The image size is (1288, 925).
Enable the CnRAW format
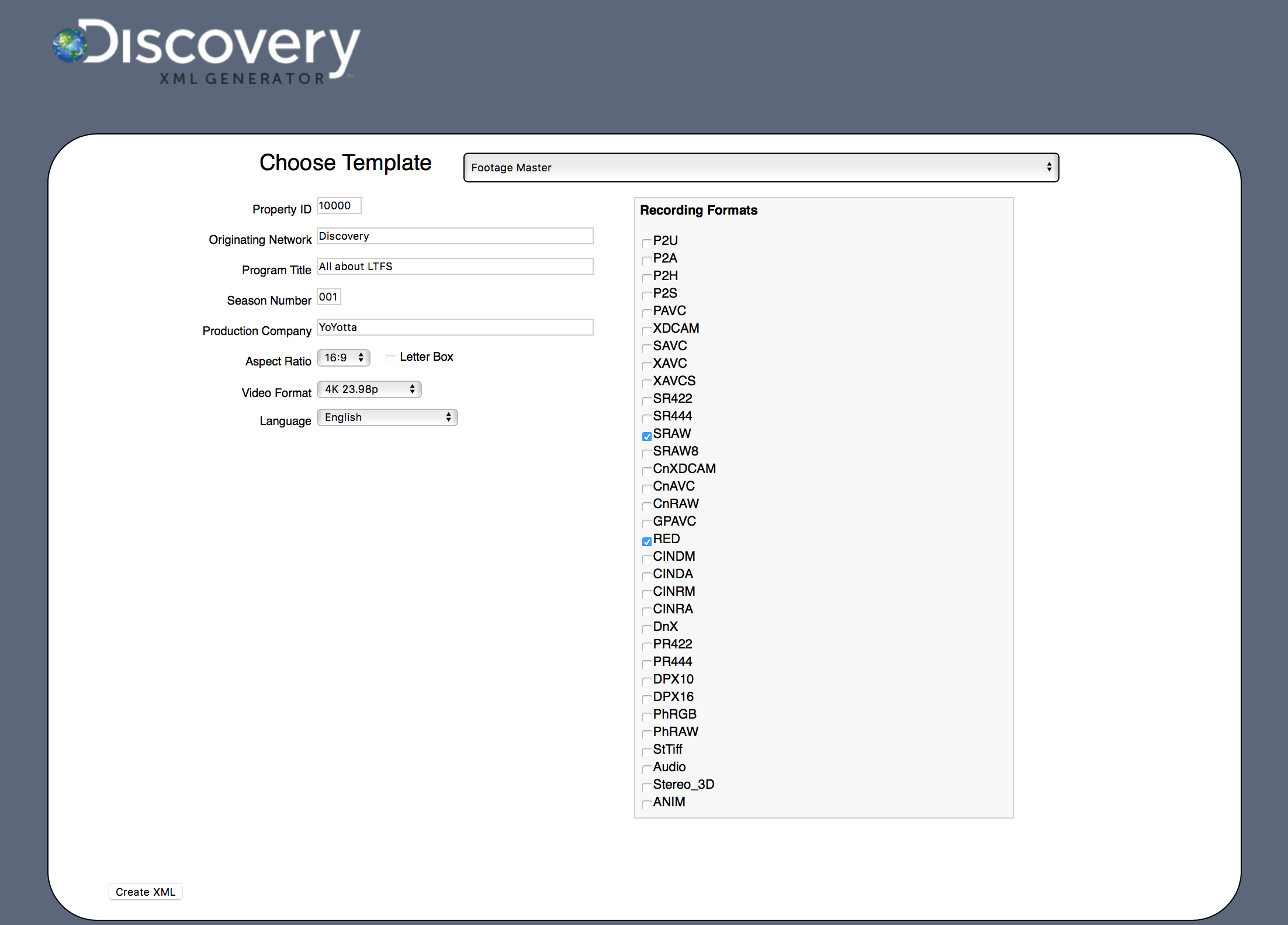click(647, 506)
